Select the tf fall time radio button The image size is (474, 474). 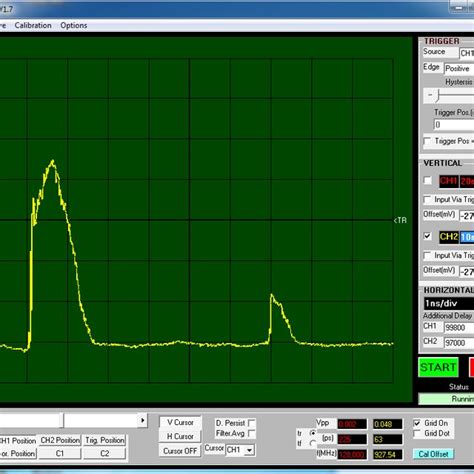click(x=312, y=443)
